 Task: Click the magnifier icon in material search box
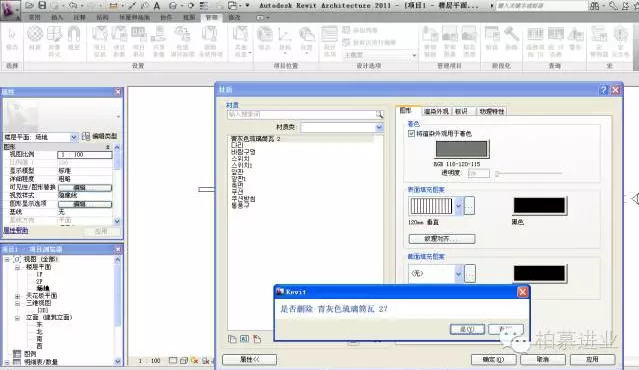click(379, 115)
